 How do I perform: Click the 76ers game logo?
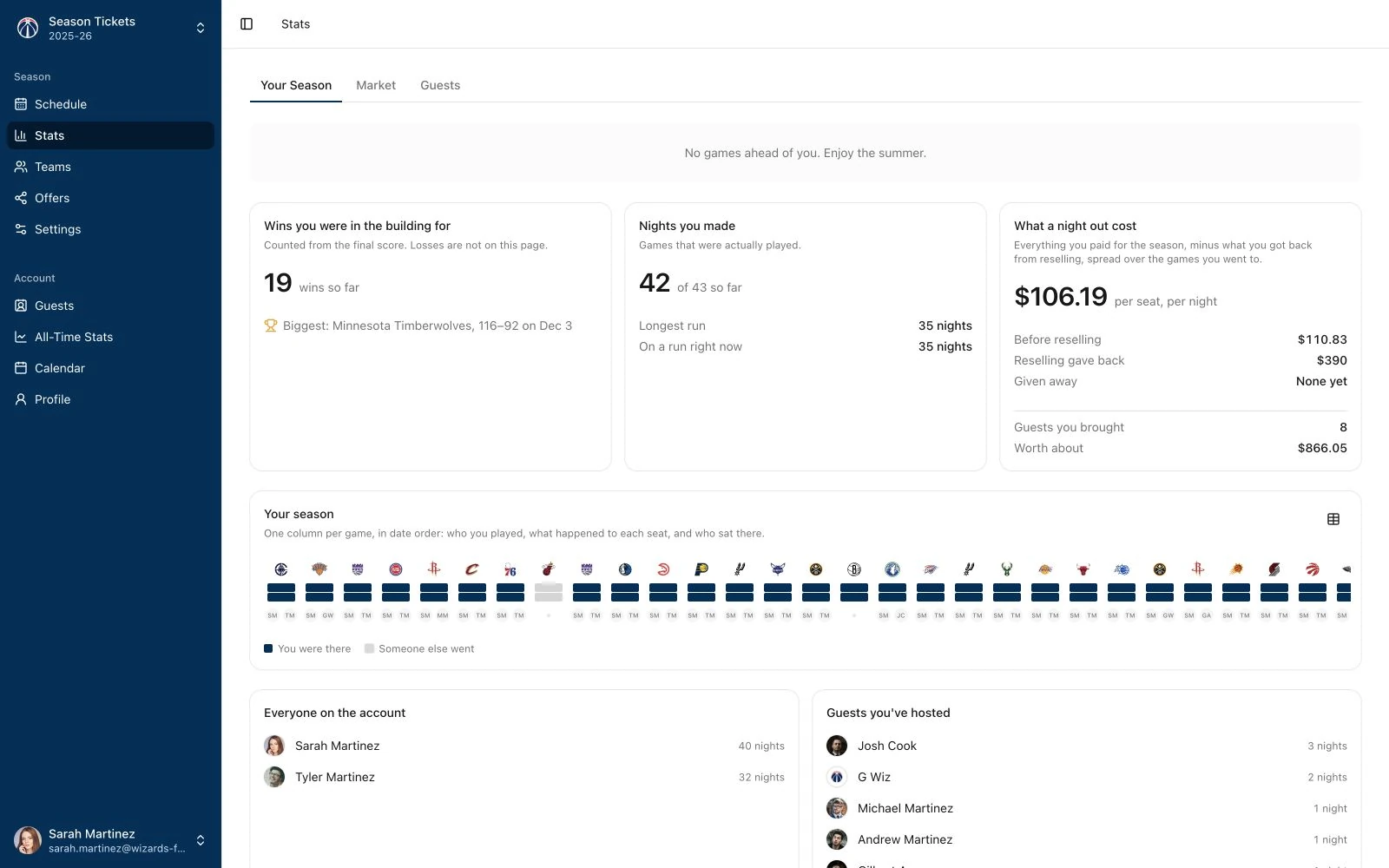pos(510,569)
